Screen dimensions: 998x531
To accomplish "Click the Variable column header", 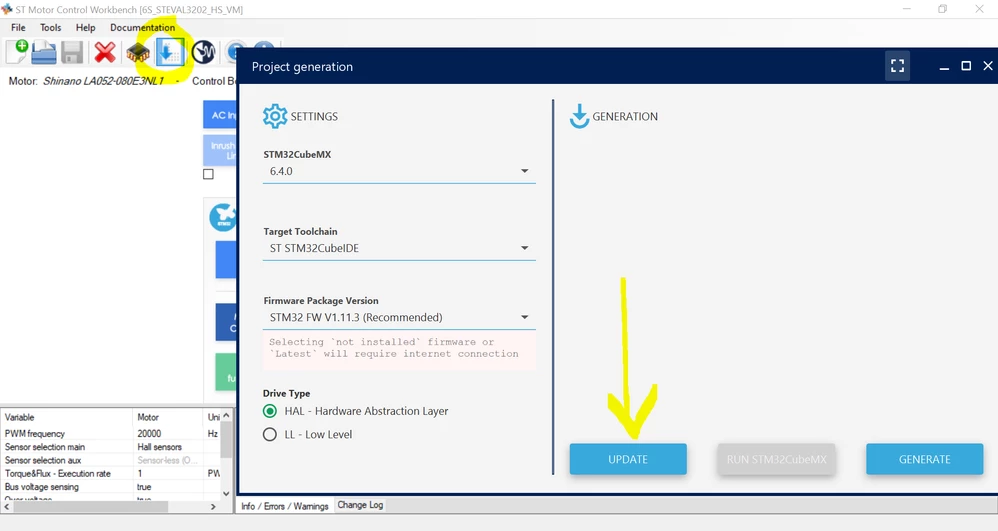I will pos(66,417).
